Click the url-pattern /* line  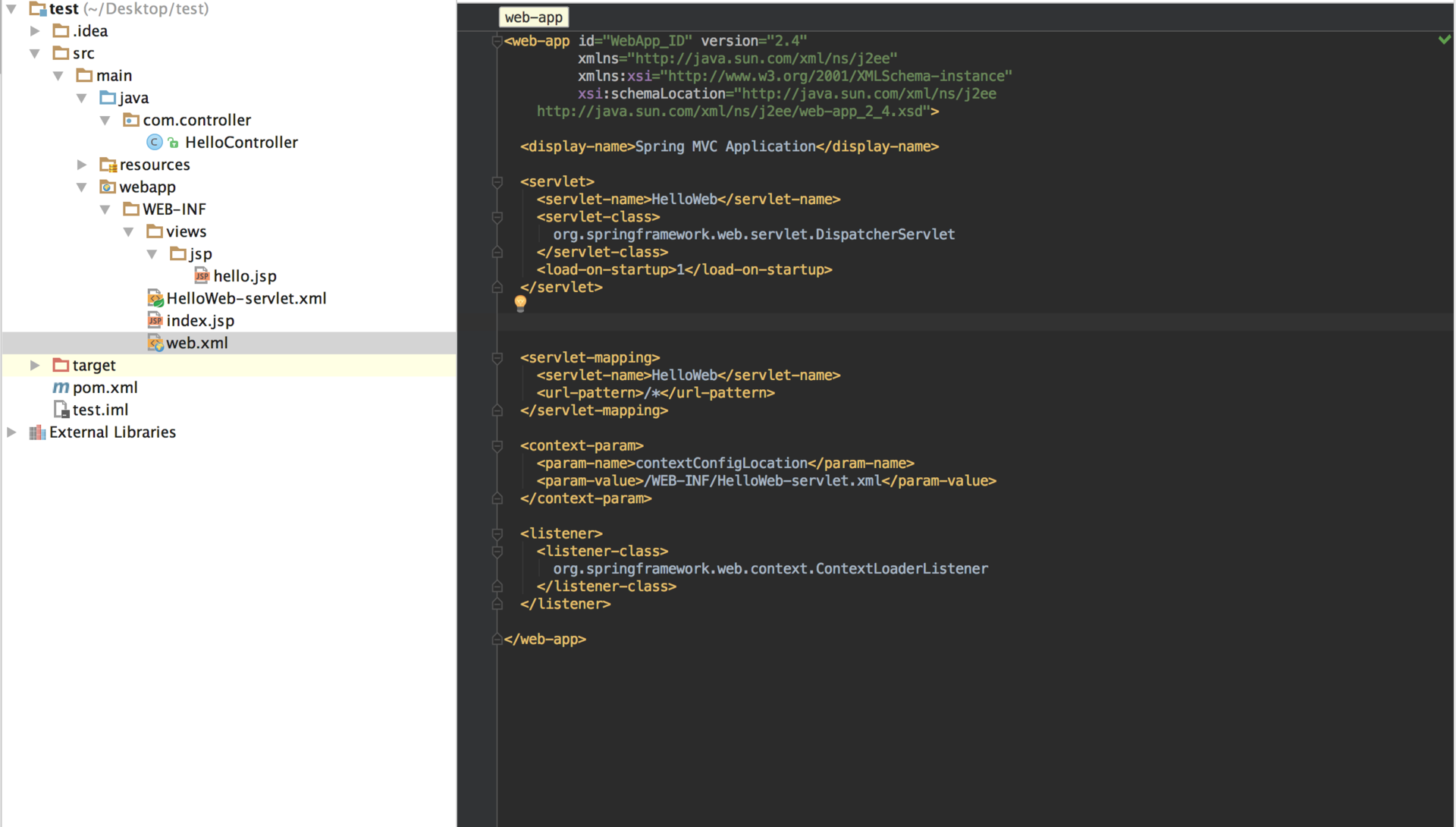tap(656, 393)
